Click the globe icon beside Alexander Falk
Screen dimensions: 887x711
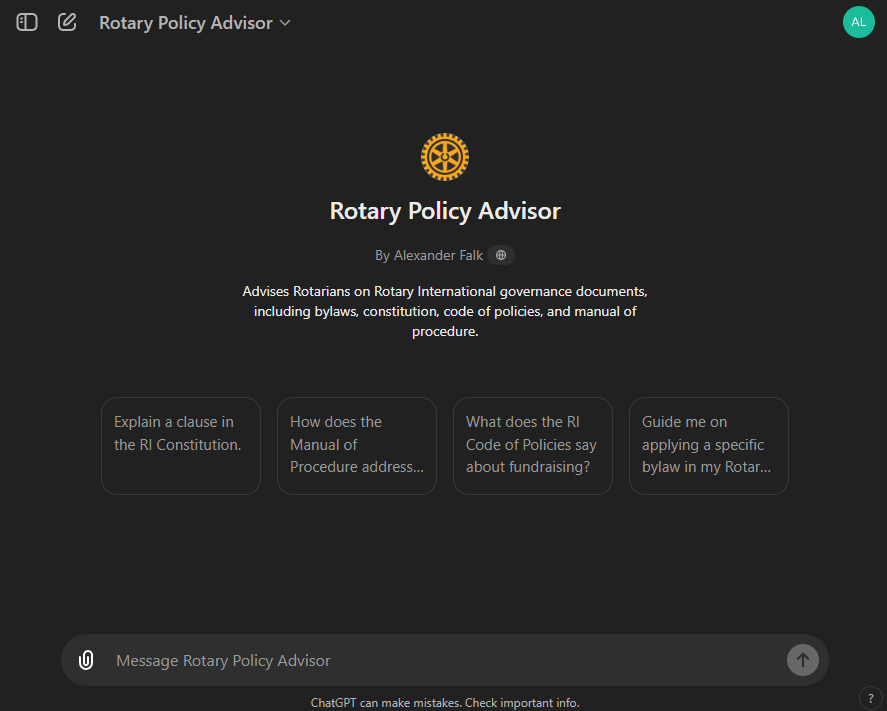[x=501, y=255]
